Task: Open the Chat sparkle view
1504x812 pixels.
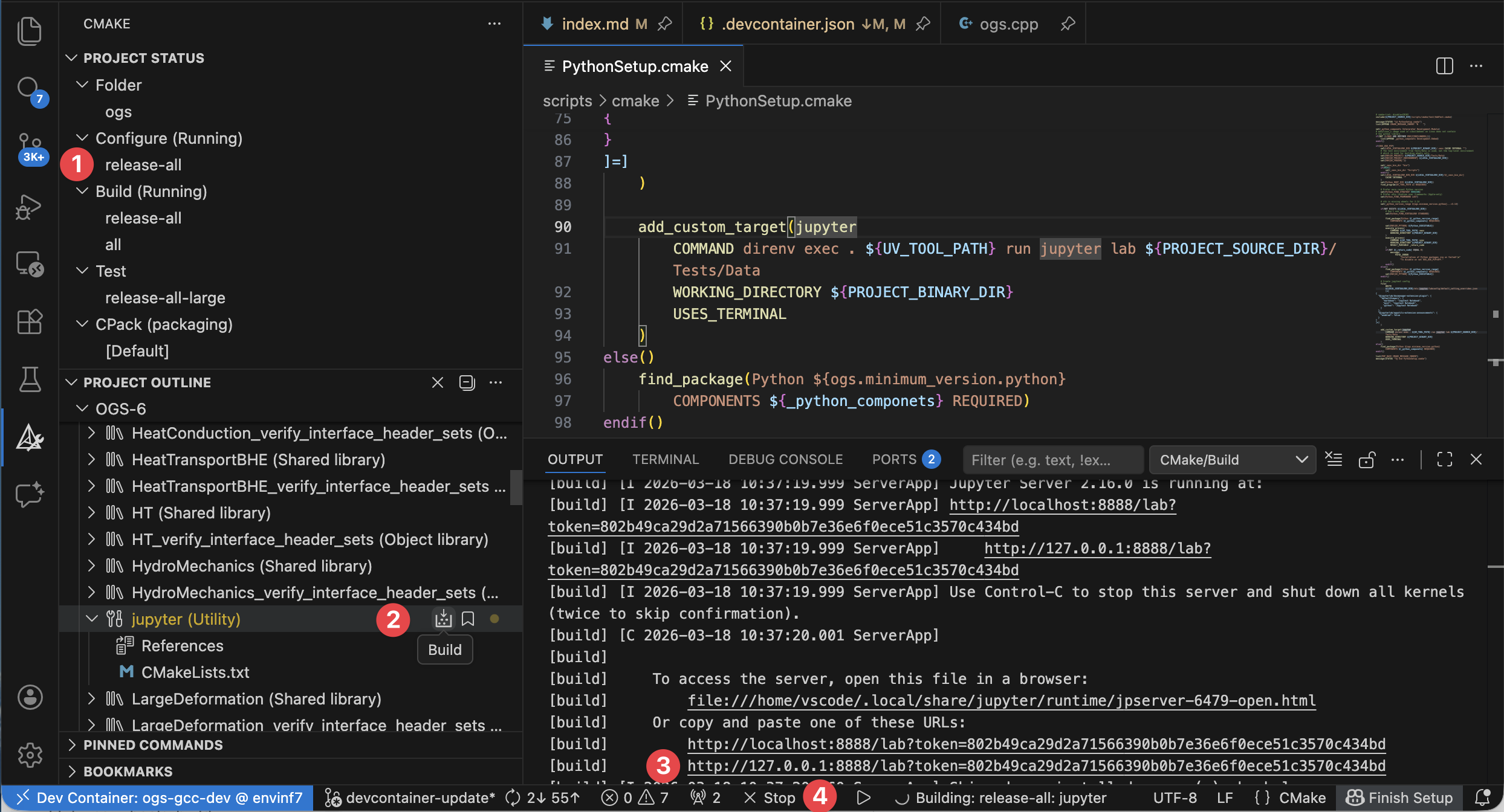Action: [29, 494]
